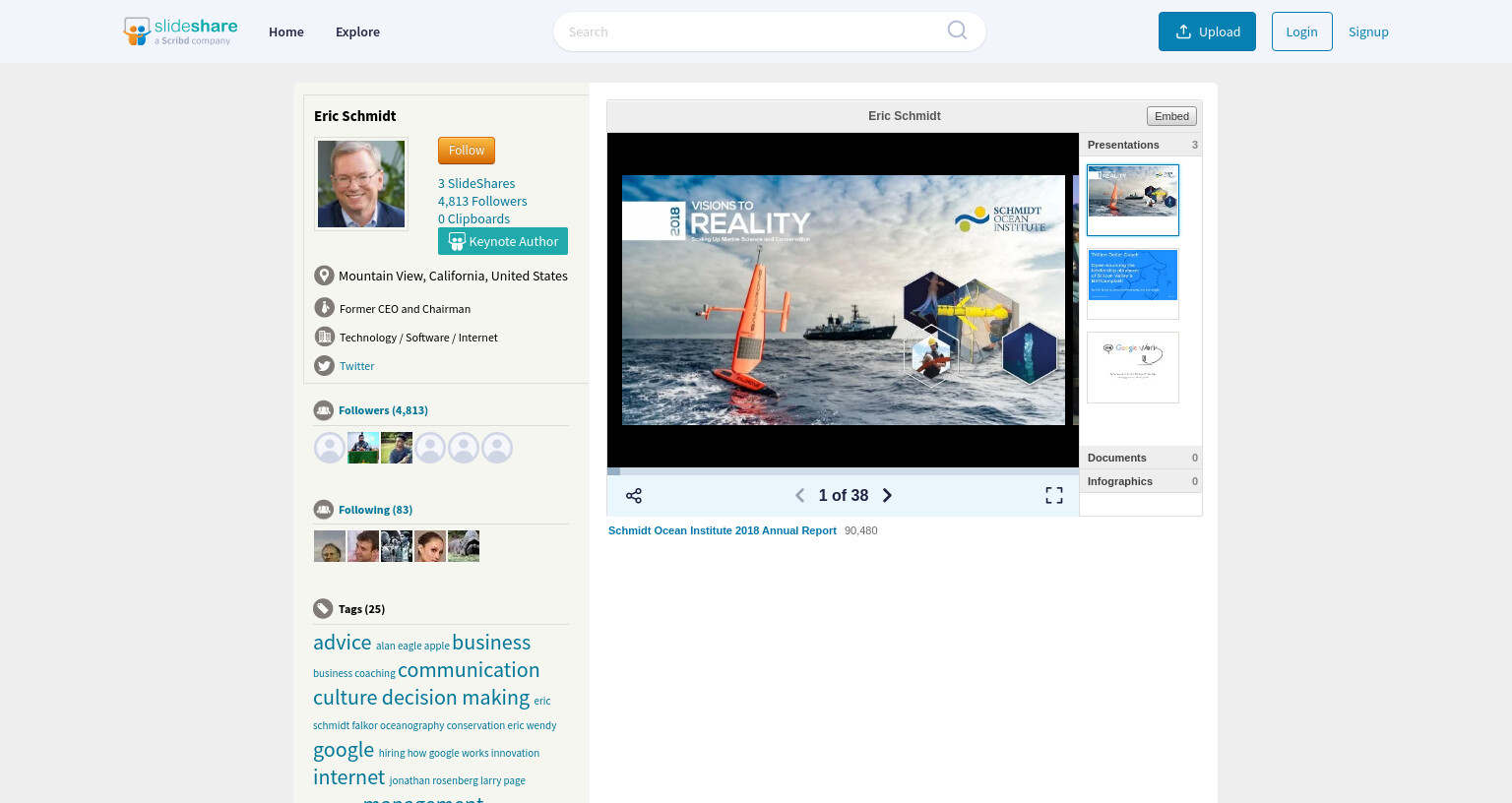Open the "jonathan rosenberg" tag
The height and width of the screenshot is (803, 1512).
433,780
